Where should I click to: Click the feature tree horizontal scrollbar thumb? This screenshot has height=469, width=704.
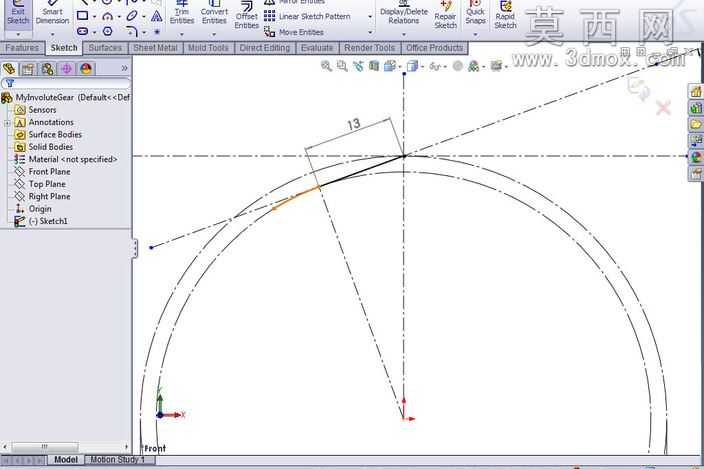pos(45,447)
